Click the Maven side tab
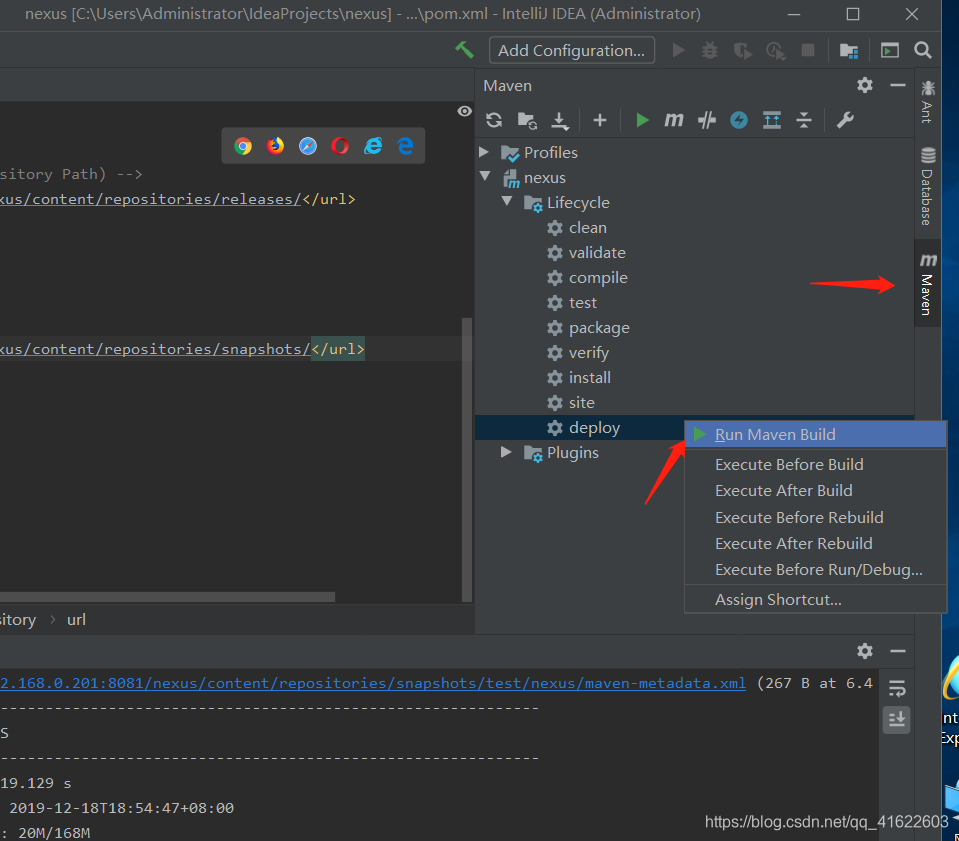The width and height of the screenshot is (959, 841). [x=927, y=284]
